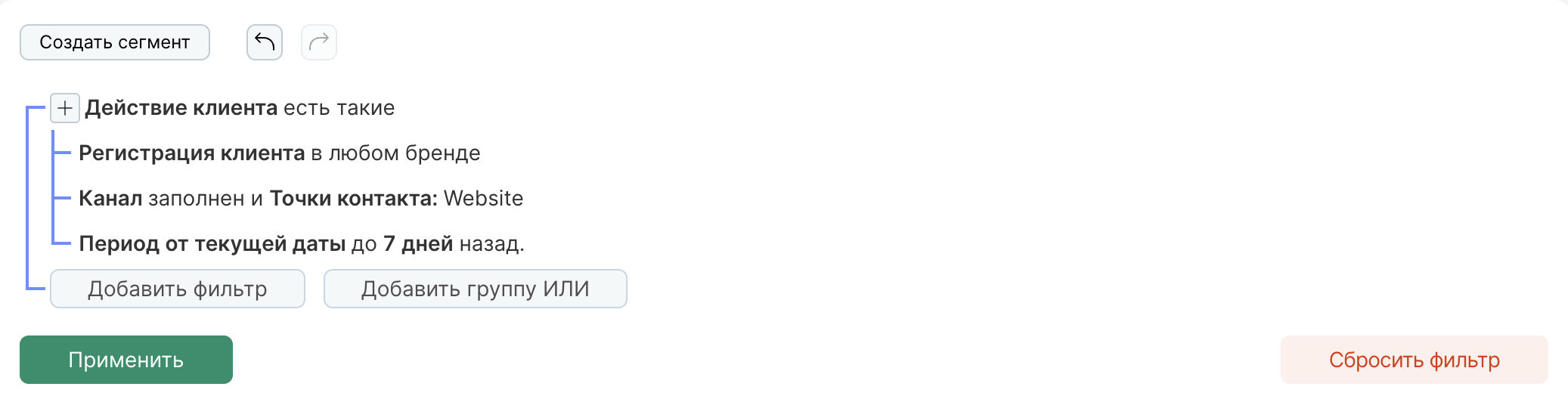Expand the Действие клиента plus icon

(65, 108)
